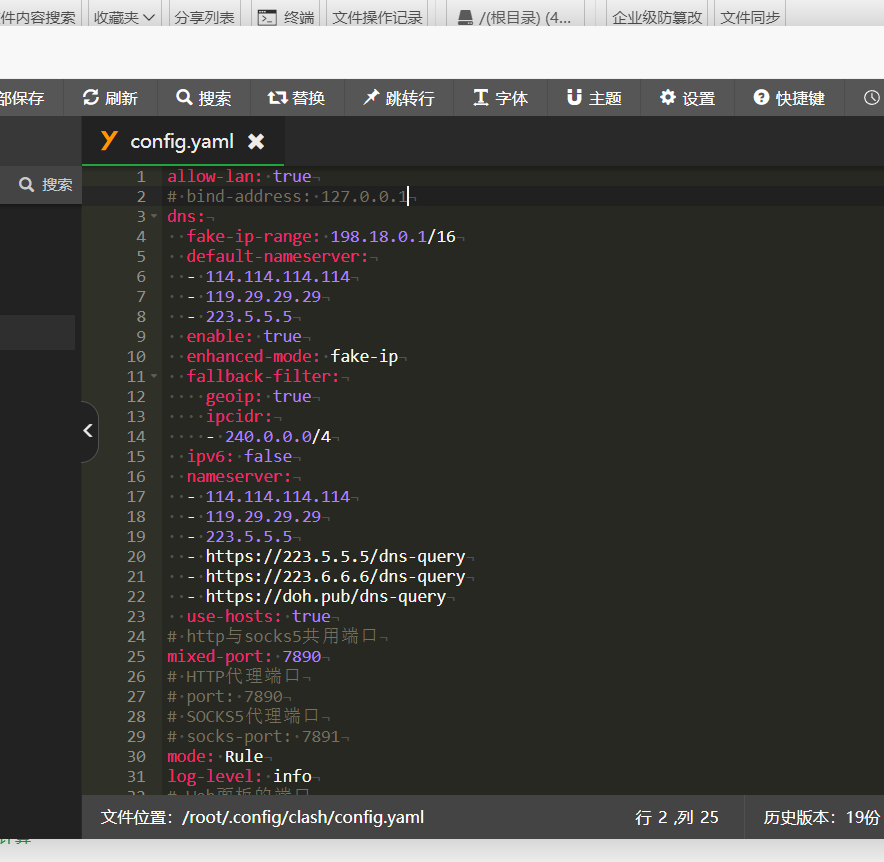Viewport: 884px width, 862px height.
Task: Open the 终端 tab
Action: tap(286, 17)
